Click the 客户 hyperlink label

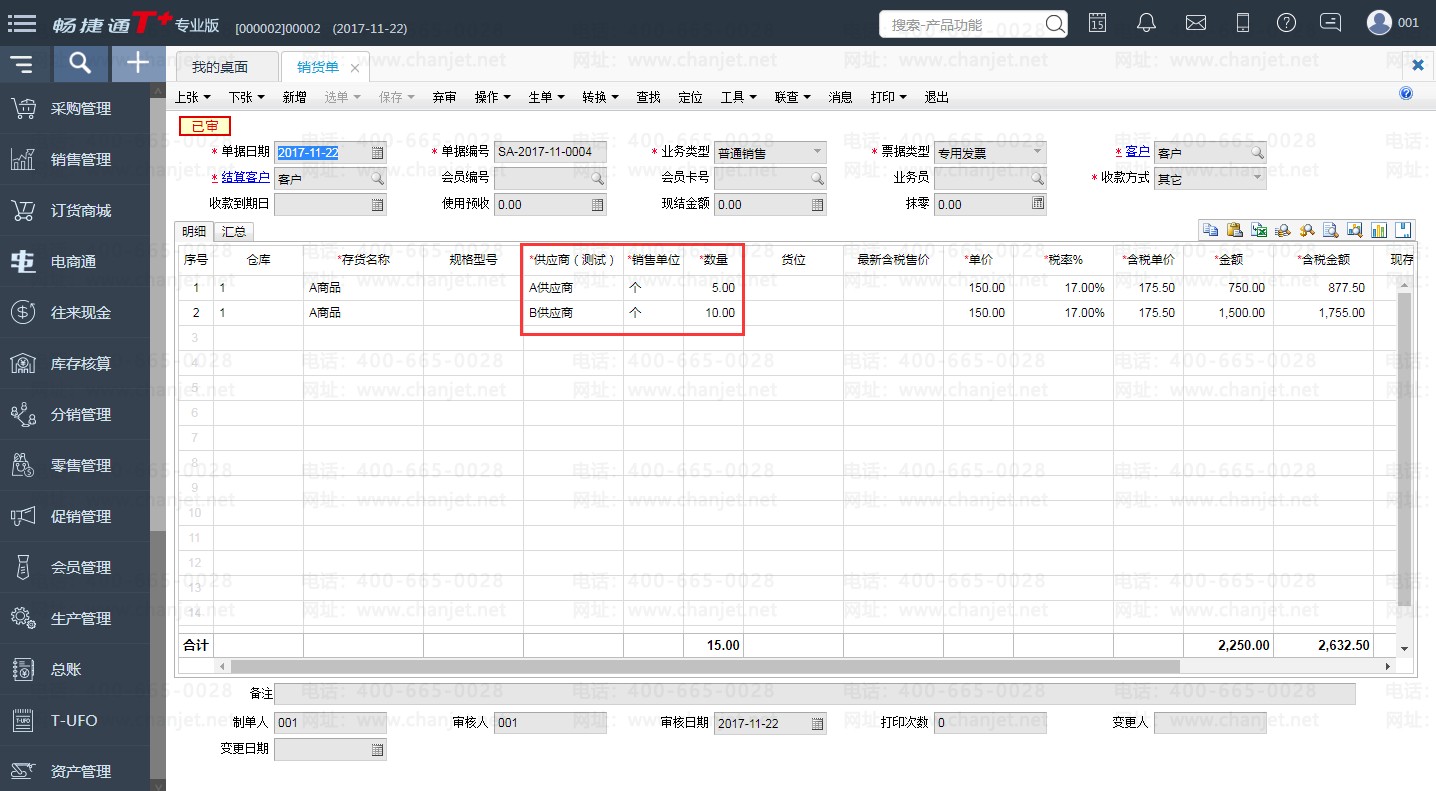tap(1137, 152)
